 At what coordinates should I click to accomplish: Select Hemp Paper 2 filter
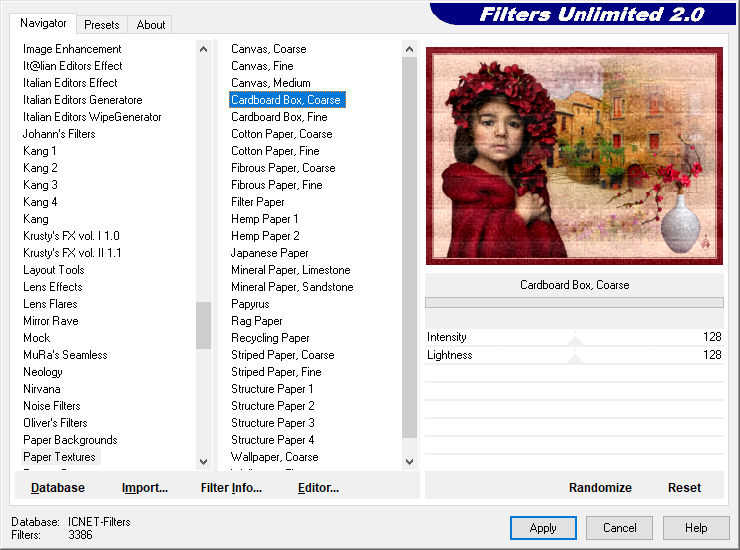(x=265, y=236)
